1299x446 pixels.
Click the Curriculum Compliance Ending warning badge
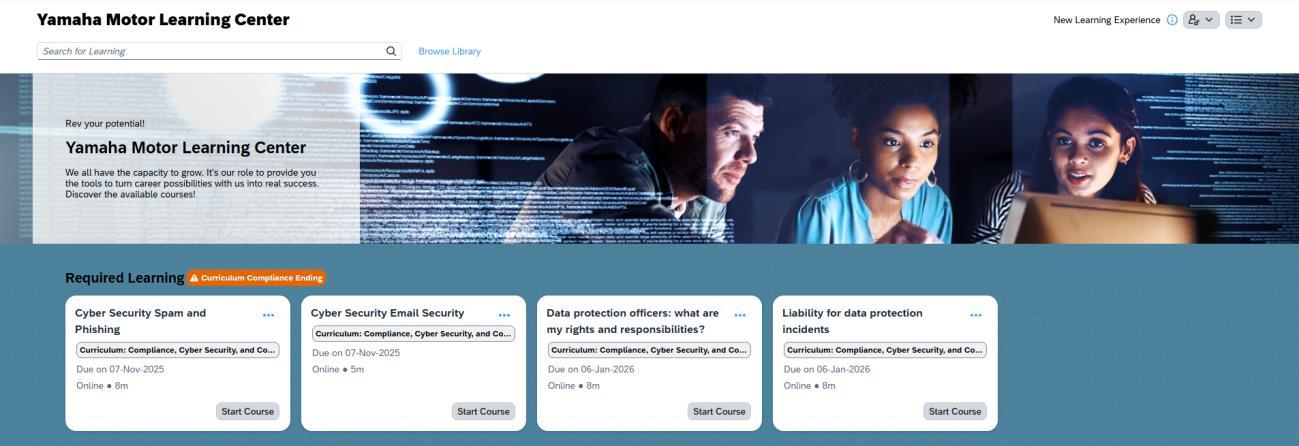tap(256, 278)
